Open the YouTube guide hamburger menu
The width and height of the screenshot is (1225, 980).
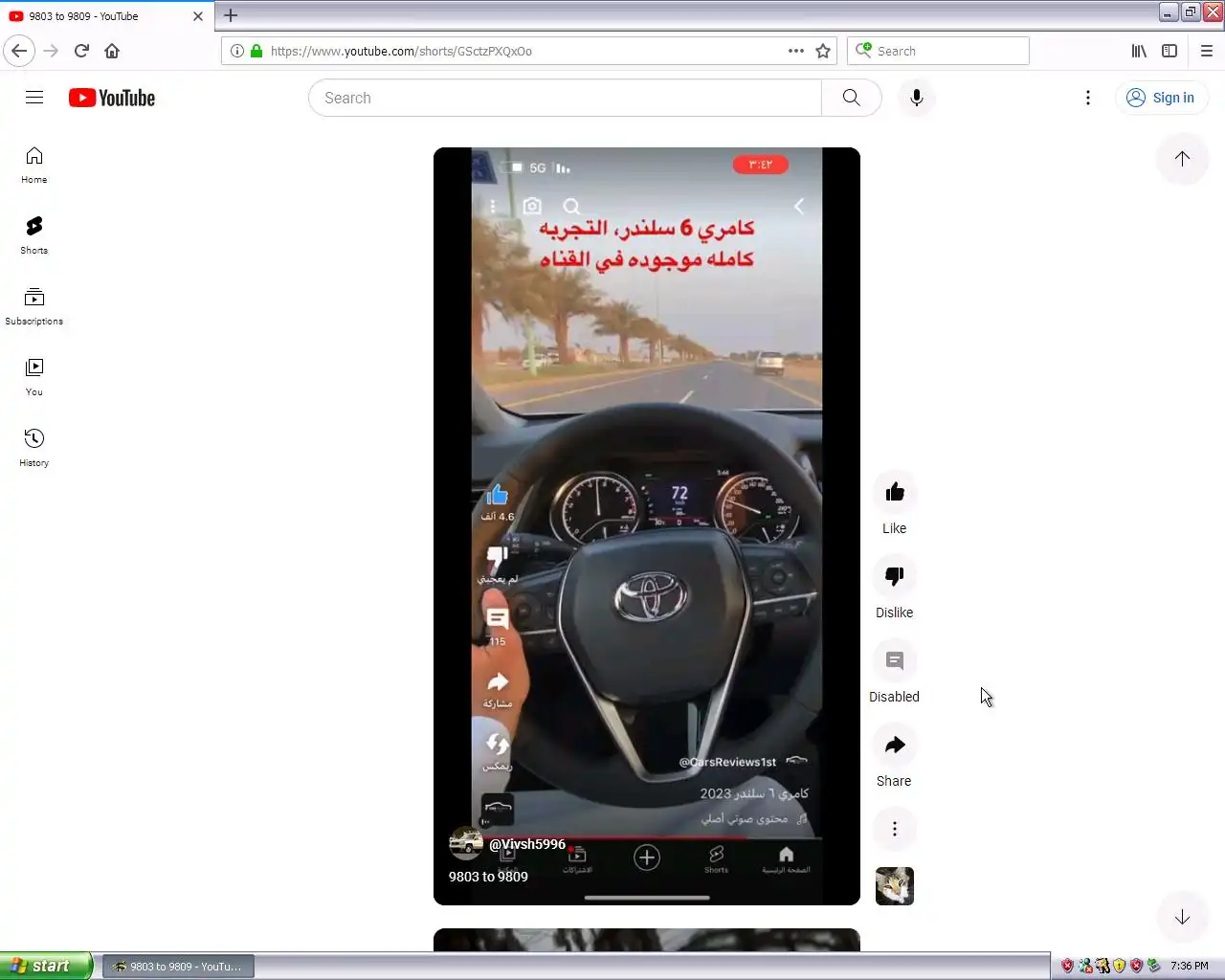pos(34,98)
